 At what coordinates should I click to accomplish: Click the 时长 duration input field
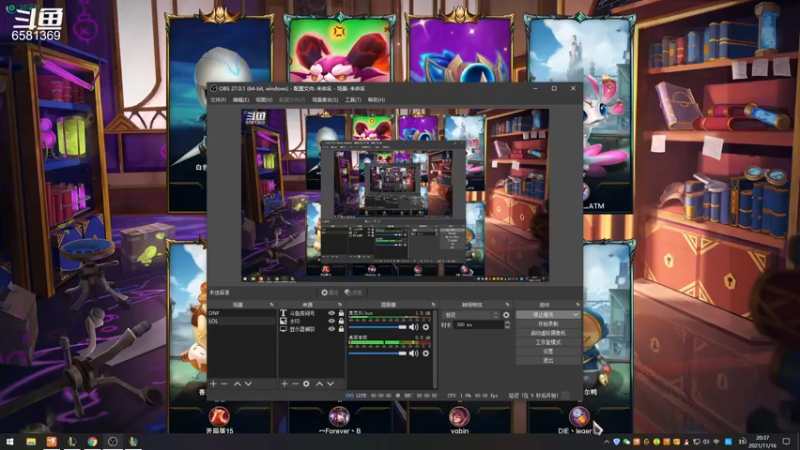click(479, 325)
